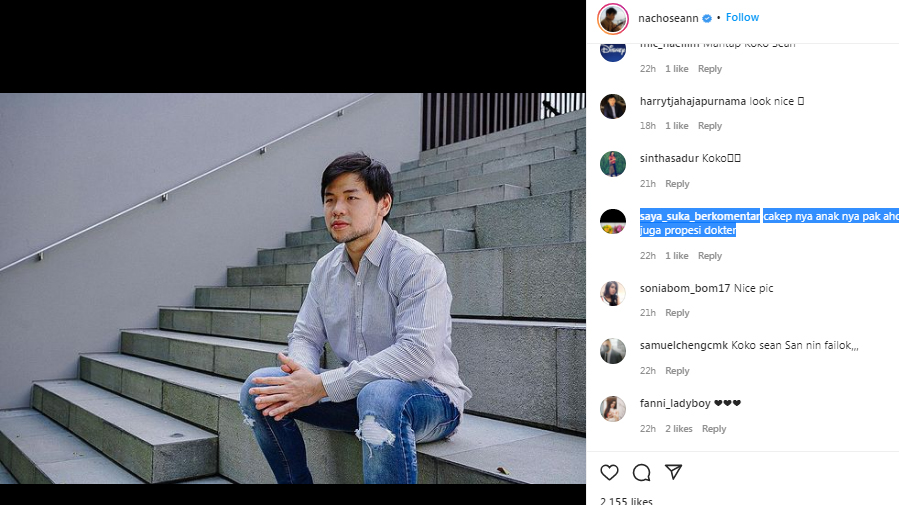
Task: Open saya_suka_berkomentar's avatar
Action: pos(613,222)
